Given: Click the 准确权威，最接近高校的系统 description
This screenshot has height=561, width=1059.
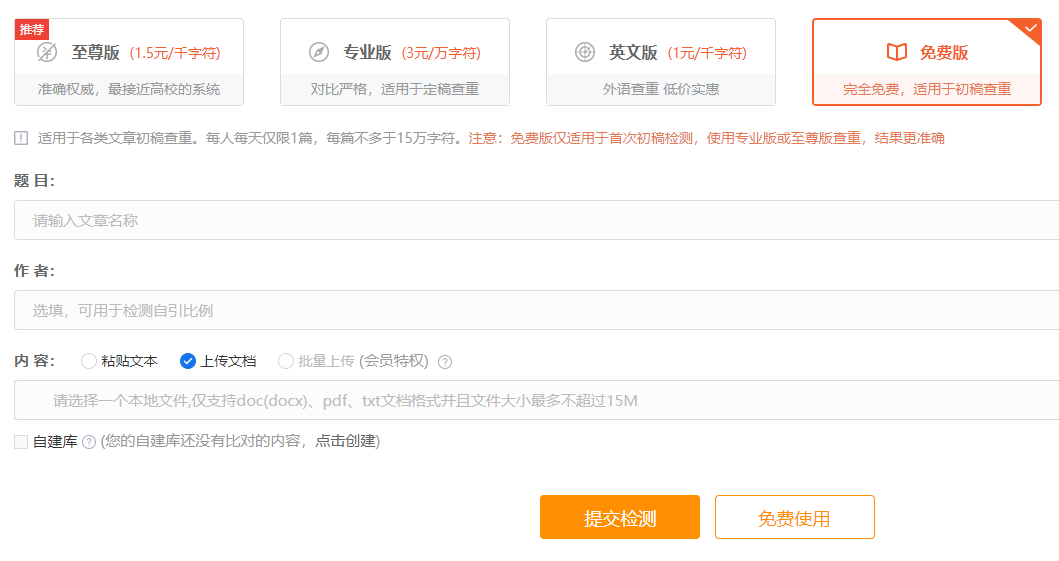Looking at the screenshot, I should click(129, 89).
